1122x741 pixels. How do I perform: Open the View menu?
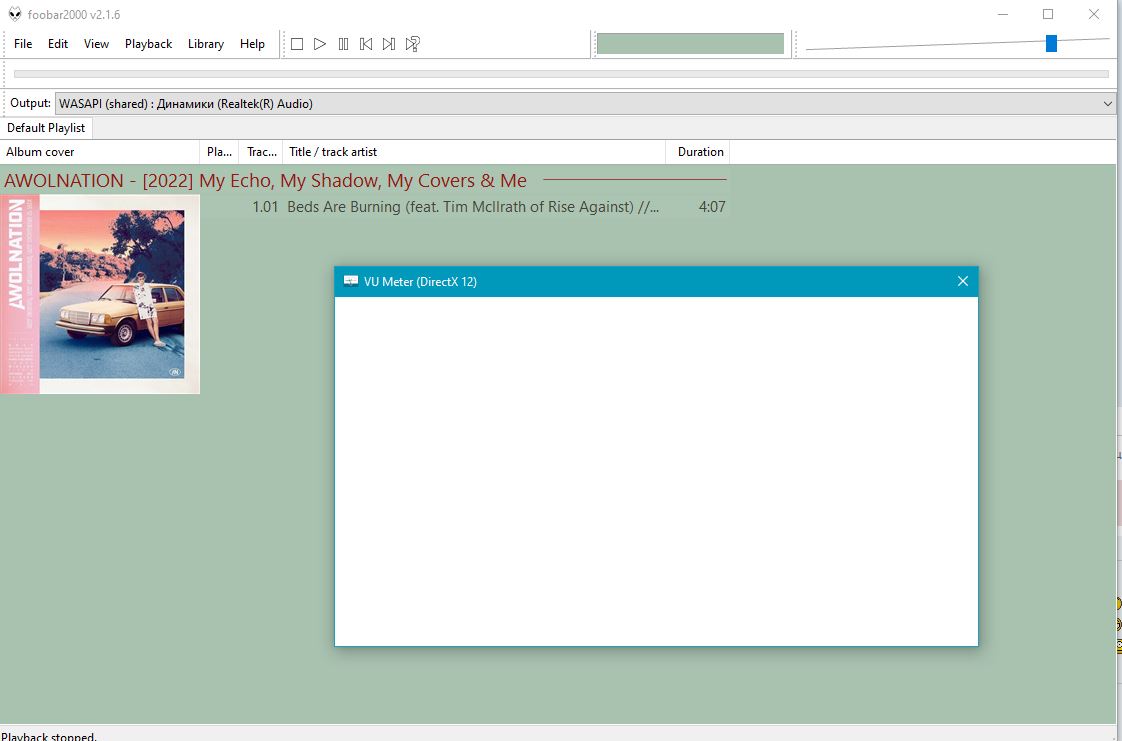coord(96,44)
